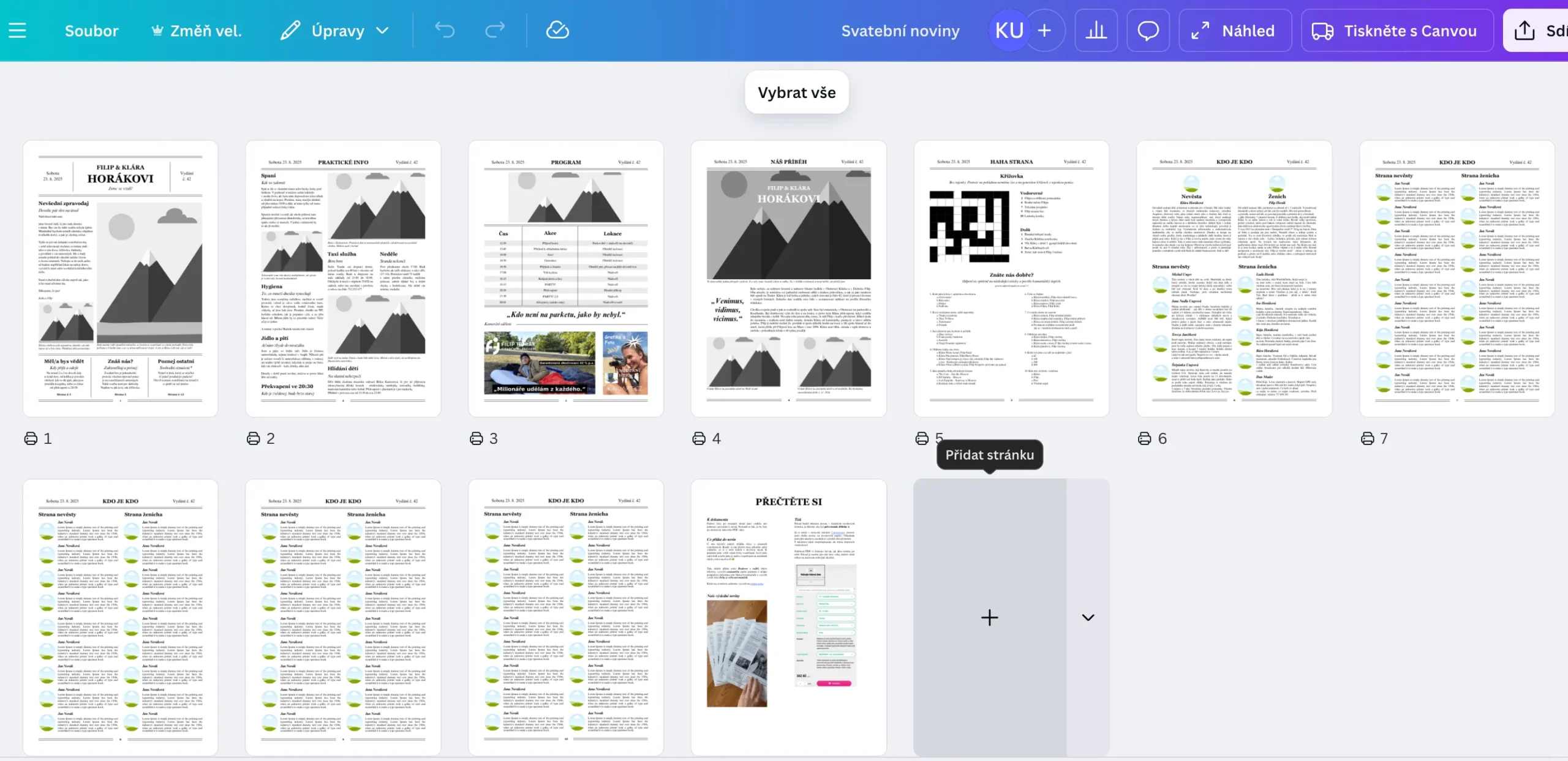
Task: Click print icon under page 1
Action: click(31, 438)
